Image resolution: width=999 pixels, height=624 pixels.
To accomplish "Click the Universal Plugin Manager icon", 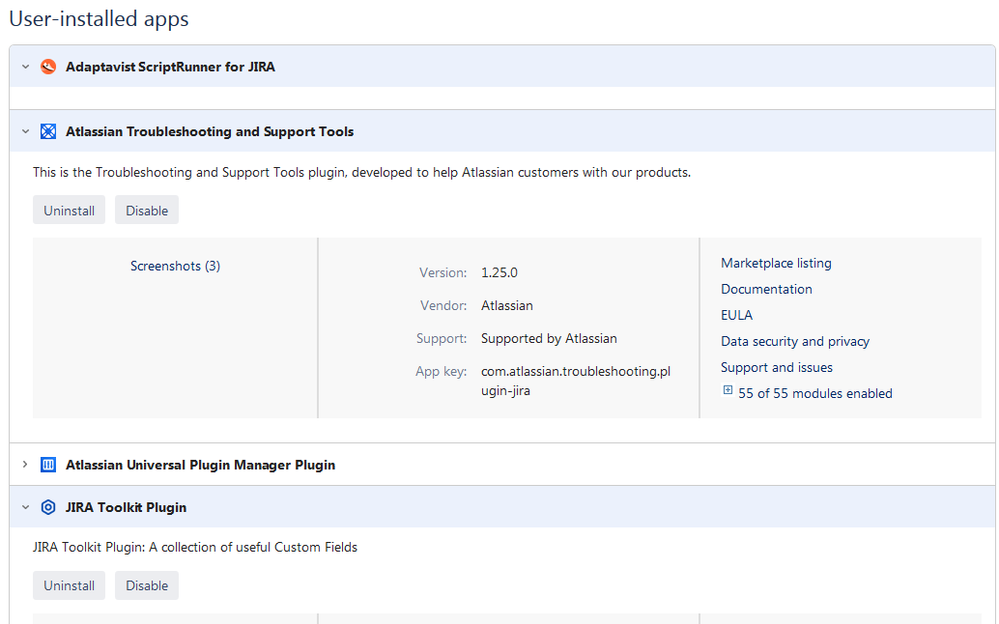I will tap(48, 465).
